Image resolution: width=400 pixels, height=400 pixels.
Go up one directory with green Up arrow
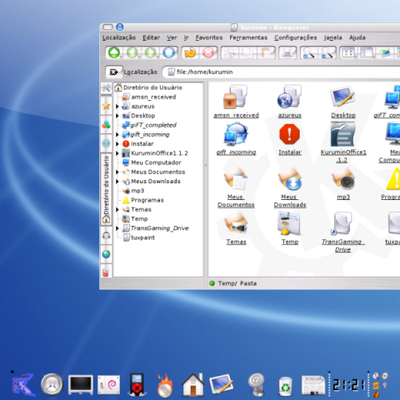pos(114,53)
